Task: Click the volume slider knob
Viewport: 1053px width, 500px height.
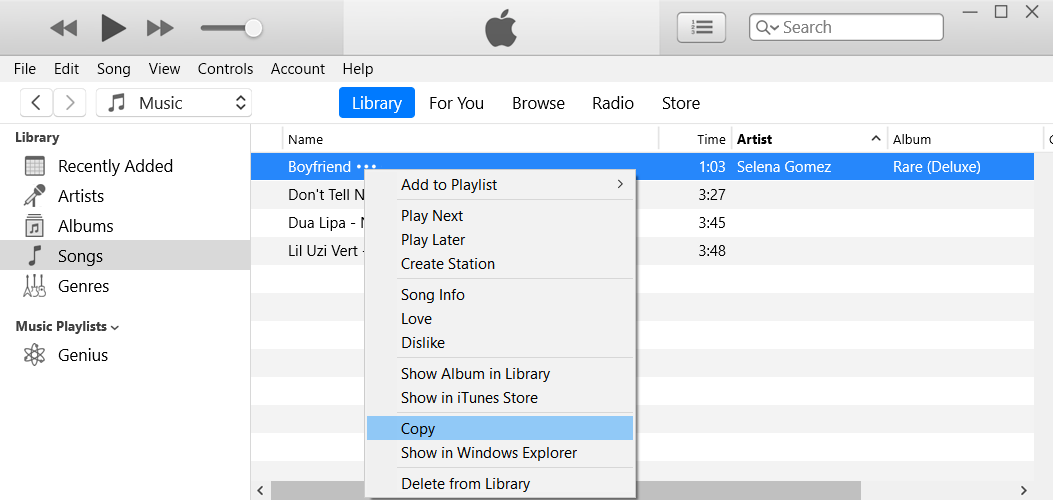Action: pyautogui.click(x=253, y=28)
